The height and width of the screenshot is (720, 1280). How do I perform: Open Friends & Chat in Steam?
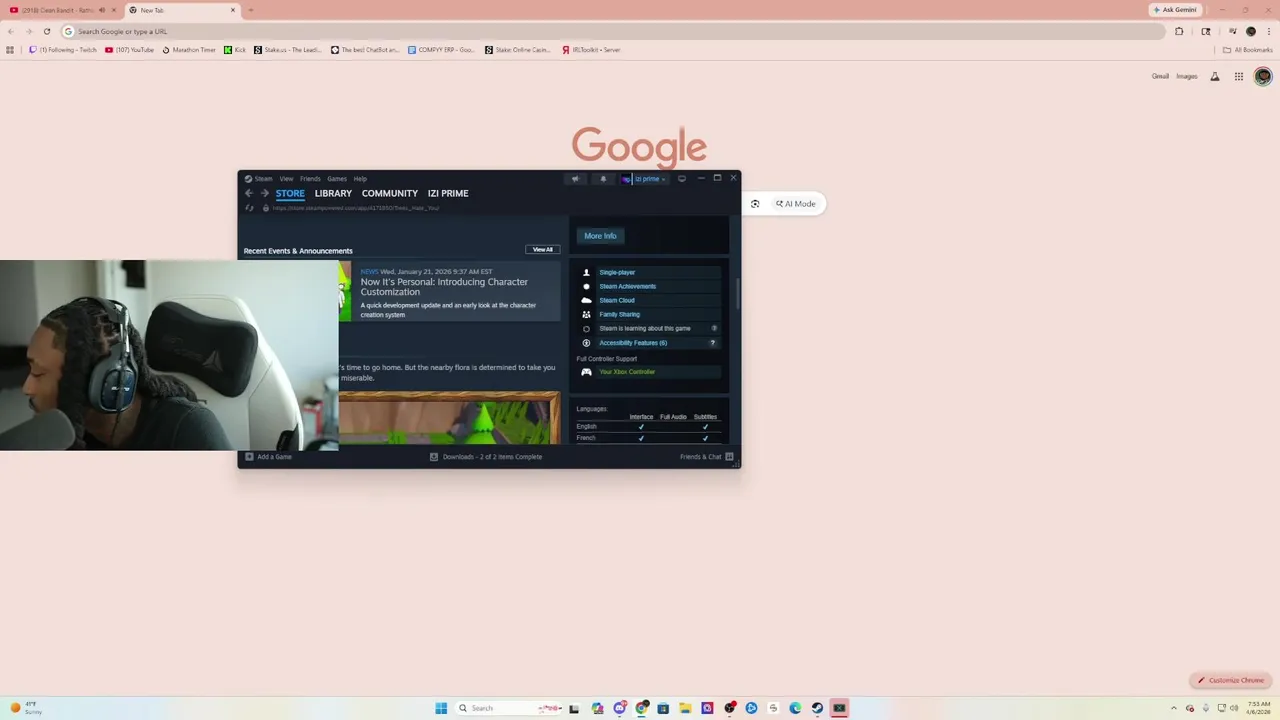(x=706, y=457)
